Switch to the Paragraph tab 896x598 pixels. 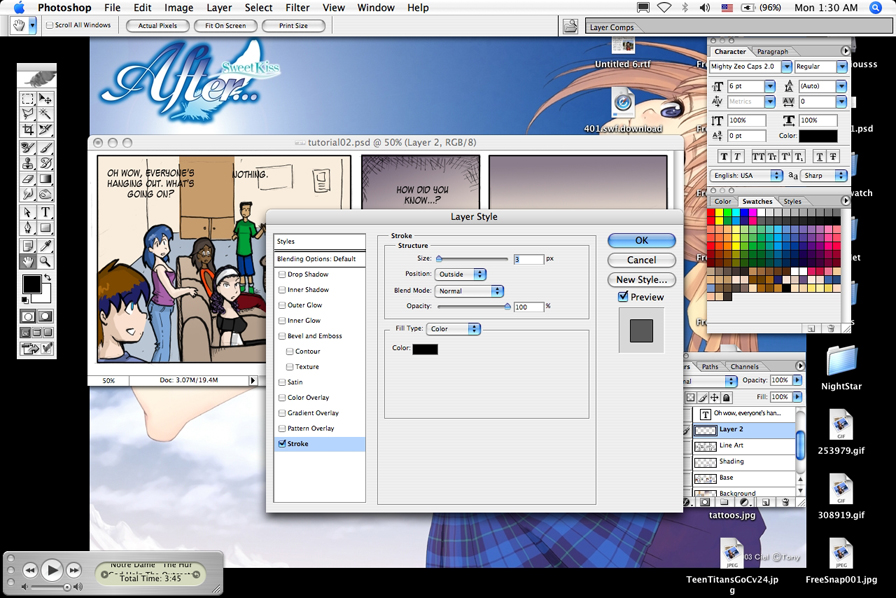pos(773,51)
